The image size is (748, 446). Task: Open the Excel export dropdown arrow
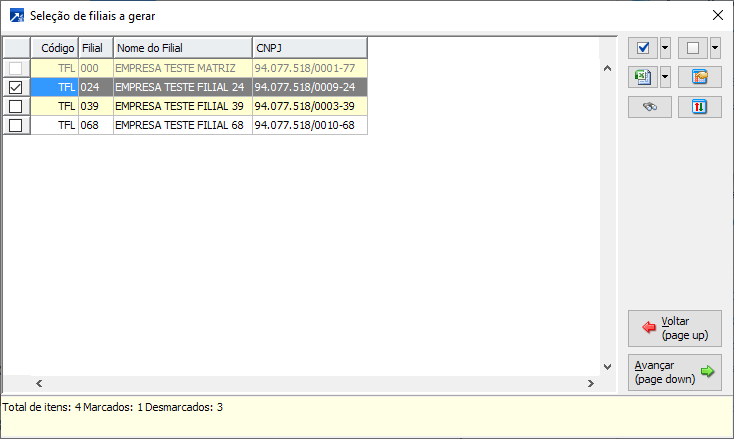pos(665,77)
